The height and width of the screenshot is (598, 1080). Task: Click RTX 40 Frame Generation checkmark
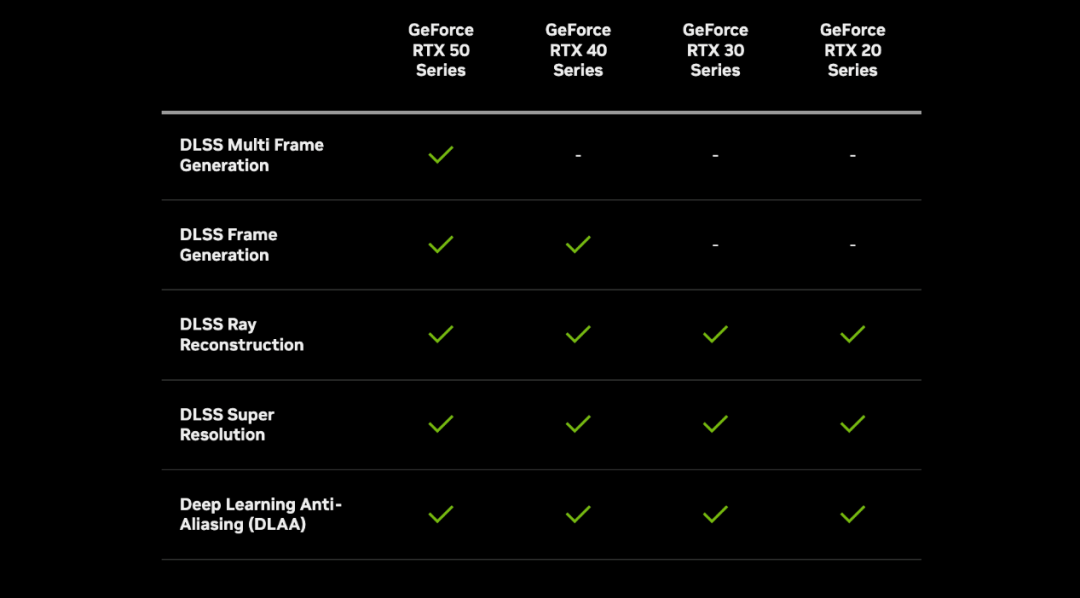click(578, 244)
